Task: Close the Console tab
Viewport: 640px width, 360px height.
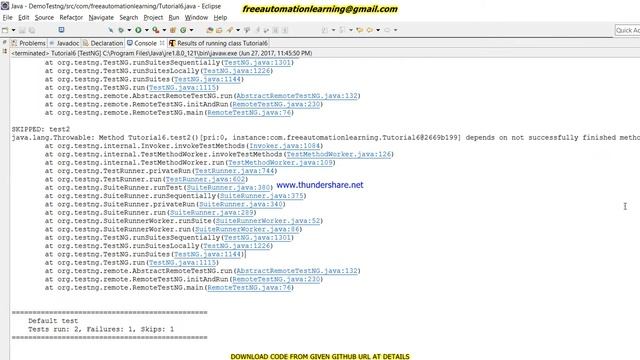Action: (162, 43)
